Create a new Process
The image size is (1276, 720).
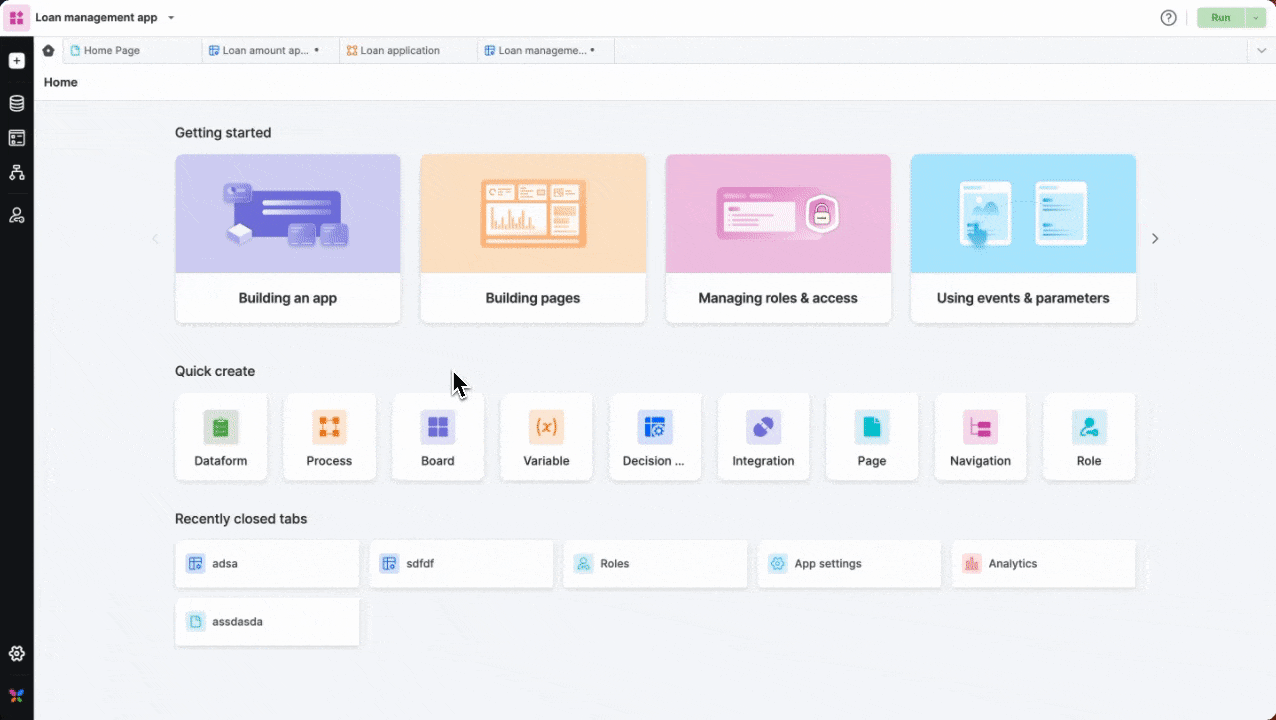(329, 437)
